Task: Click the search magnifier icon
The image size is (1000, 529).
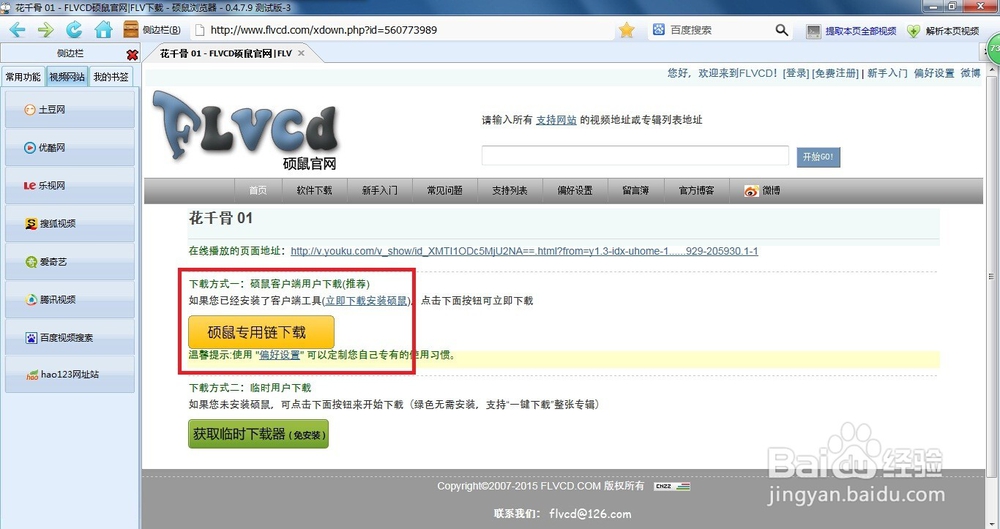Action: pyautogui.click(x=781, y=30)
